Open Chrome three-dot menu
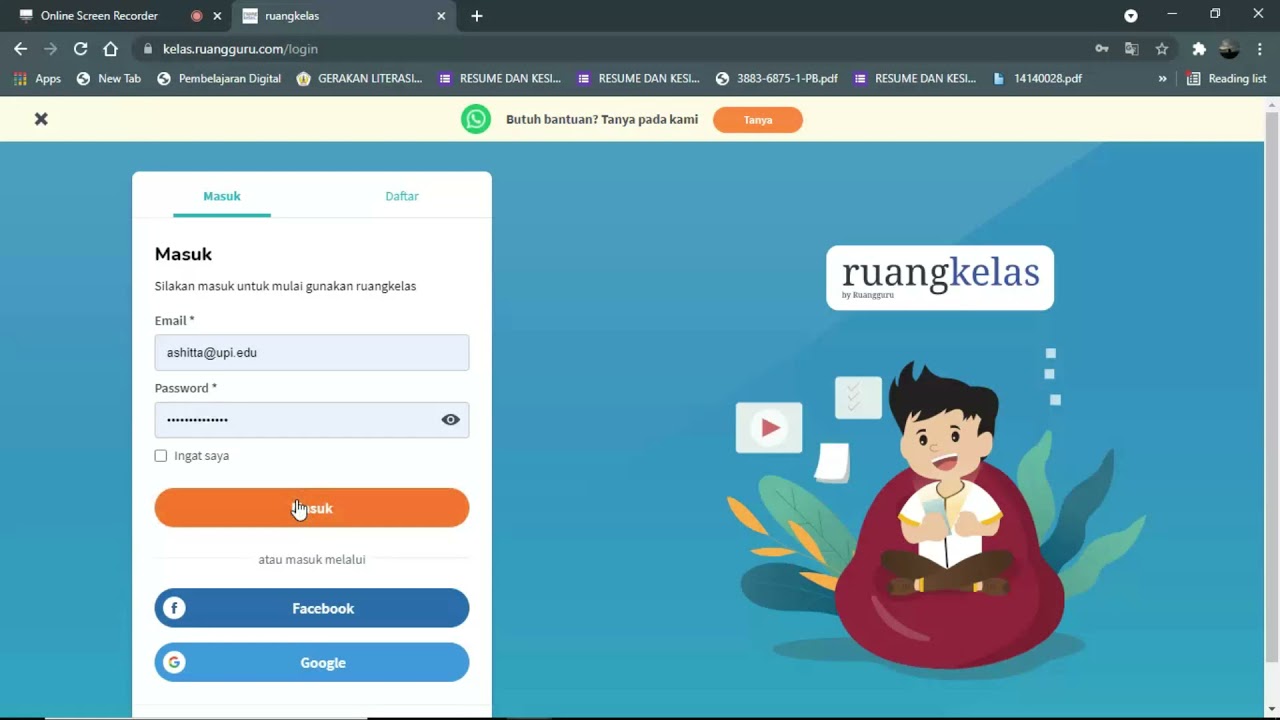 tap(1259, 49)
